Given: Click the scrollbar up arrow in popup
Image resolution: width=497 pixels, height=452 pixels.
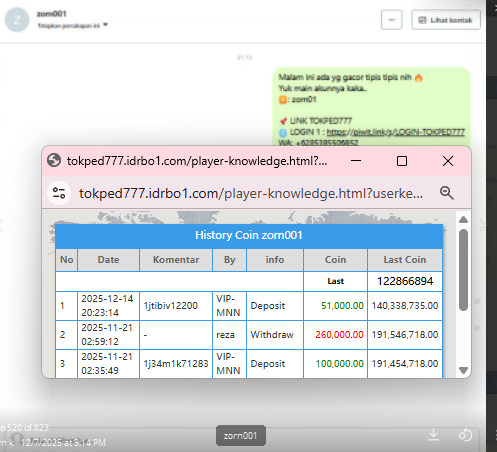Looking at the screenshot, I should click(463, 220).
